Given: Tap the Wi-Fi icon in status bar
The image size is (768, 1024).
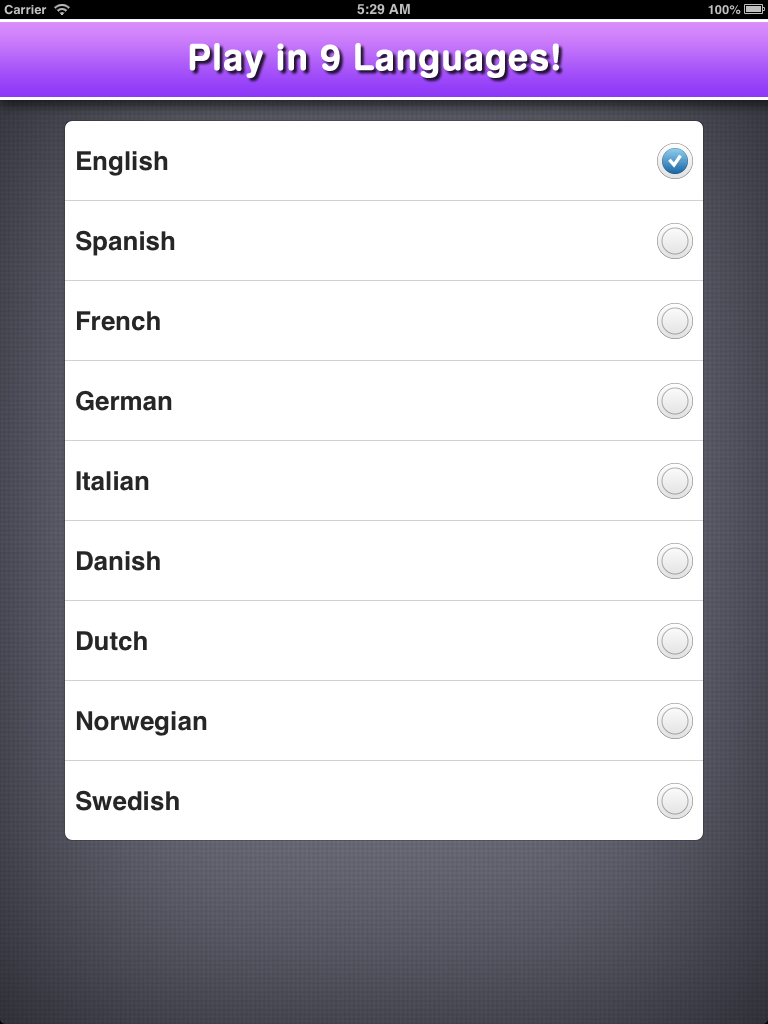Looking at the screenshot, I should tap(62, 9).
